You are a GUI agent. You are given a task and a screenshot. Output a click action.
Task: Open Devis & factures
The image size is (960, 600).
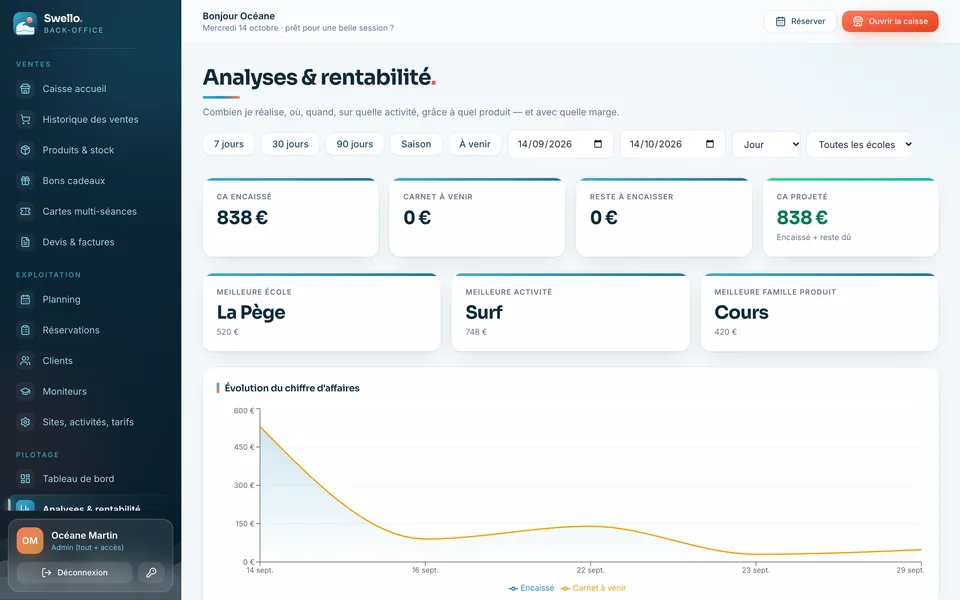point(91,242)
